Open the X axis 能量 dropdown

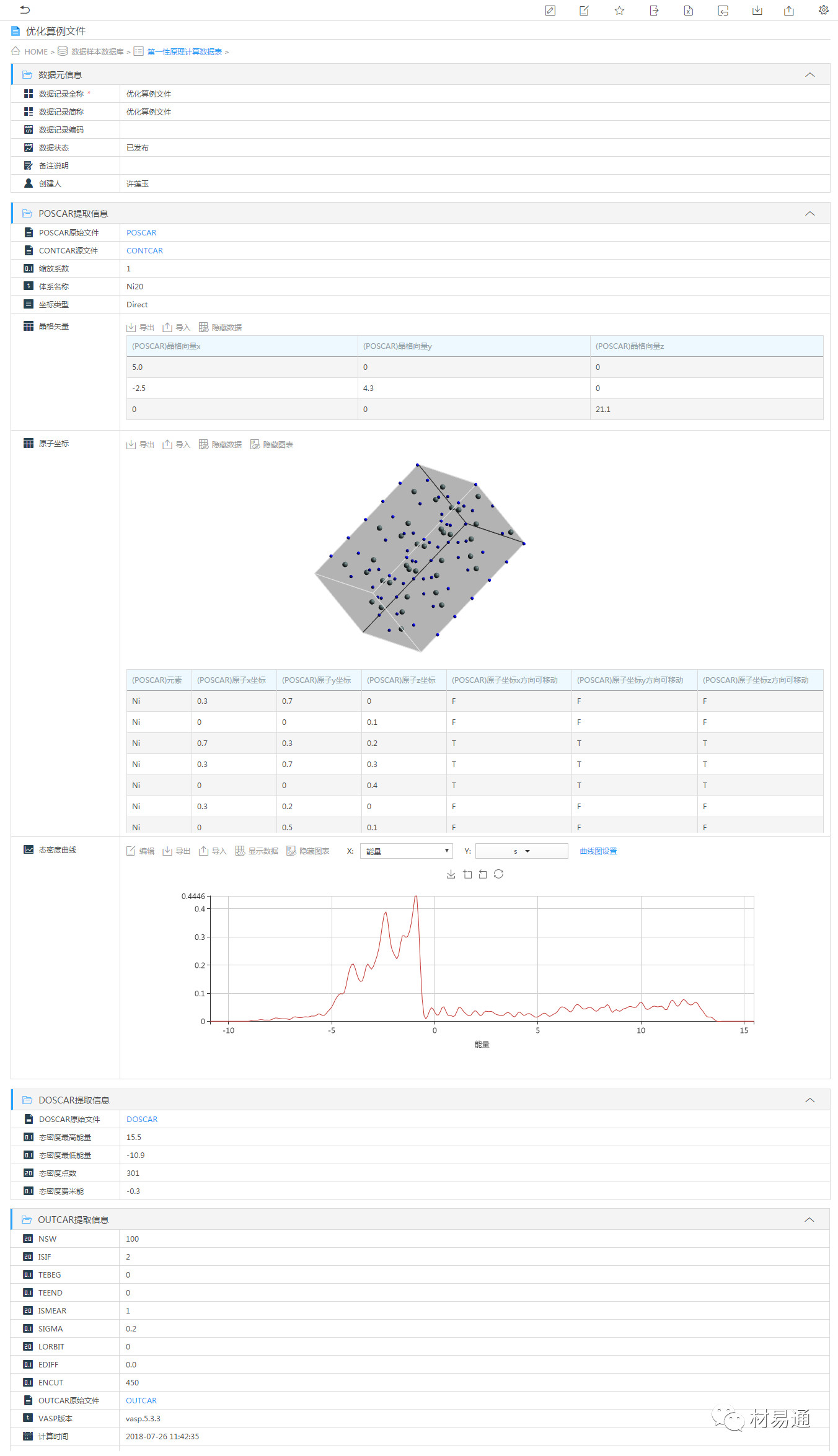[x=406, y=851]
